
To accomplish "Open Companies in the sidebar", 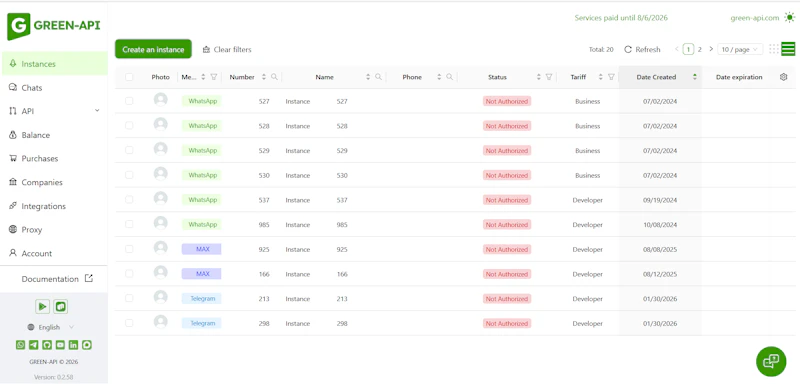I will (x=55, y=183).
